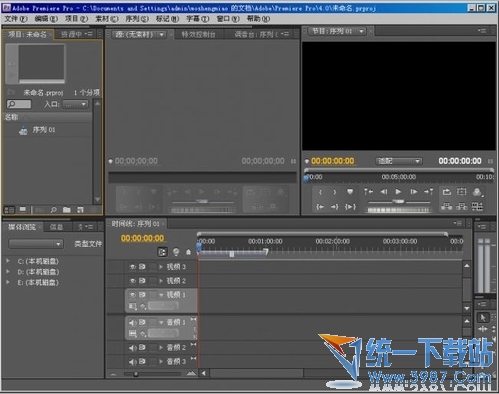The height and width of the screenshot is (394, 499).
Task: Toggle track lock box on 视频 2
Action: tap(153, 281)
